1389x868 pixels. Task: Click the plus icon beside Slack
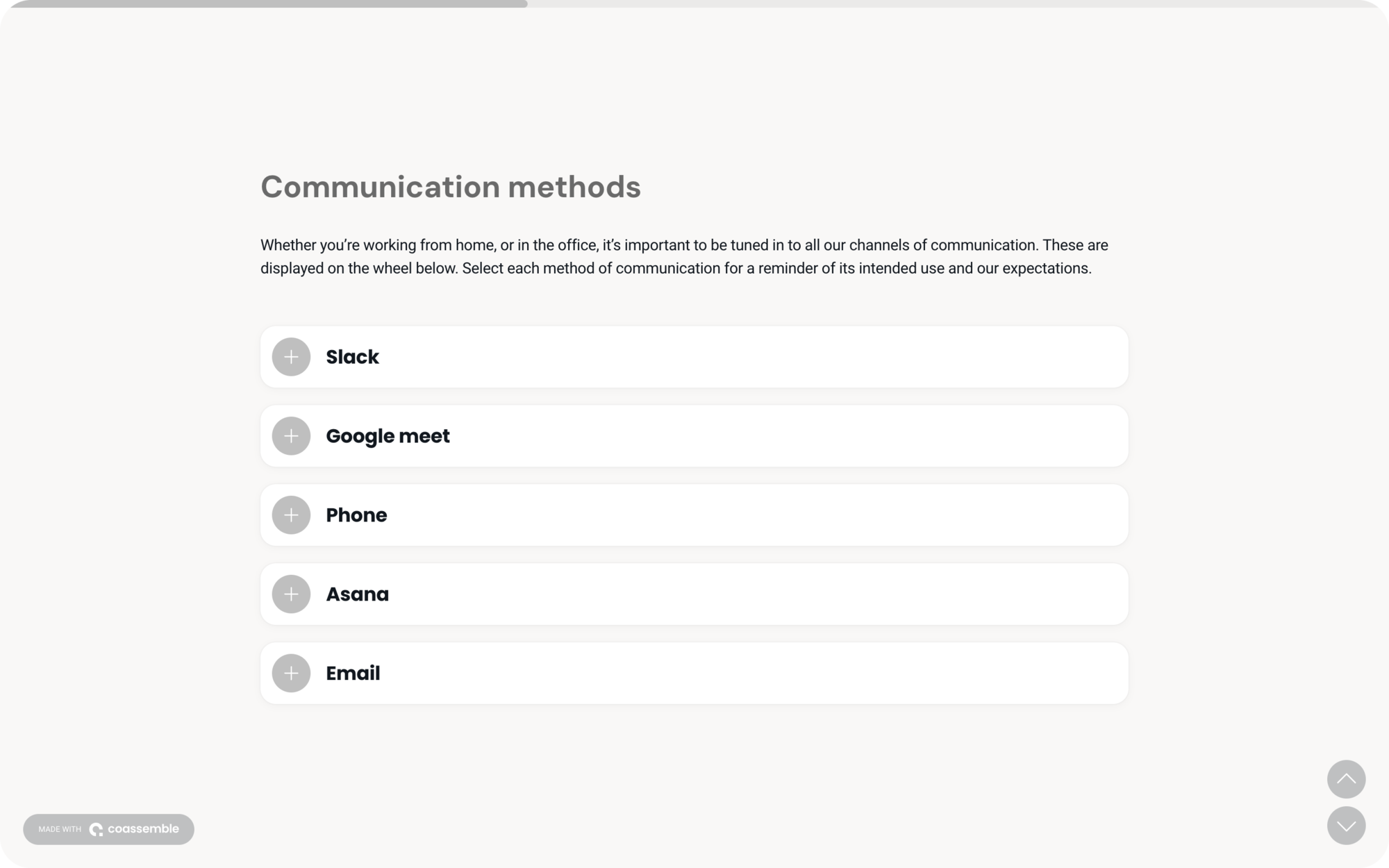[x=291, y=356]
